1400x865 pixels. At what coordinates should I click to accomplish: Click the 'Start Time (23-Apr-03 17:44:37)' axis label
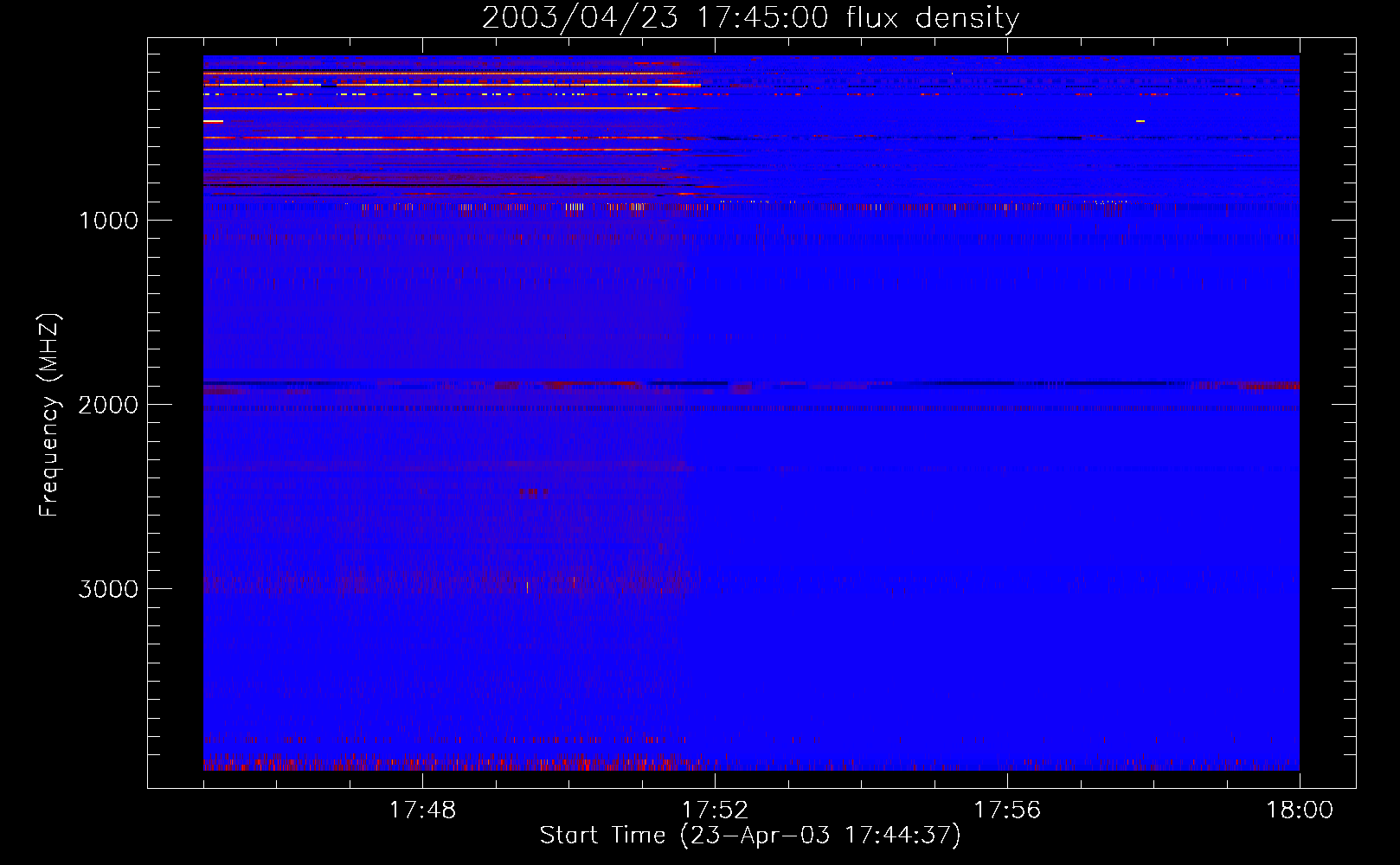coord(750,836)
